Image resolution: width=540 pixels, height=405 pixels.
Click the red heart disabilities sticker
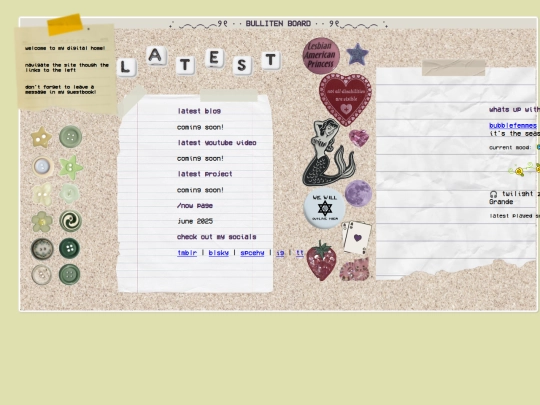(345, 99)
